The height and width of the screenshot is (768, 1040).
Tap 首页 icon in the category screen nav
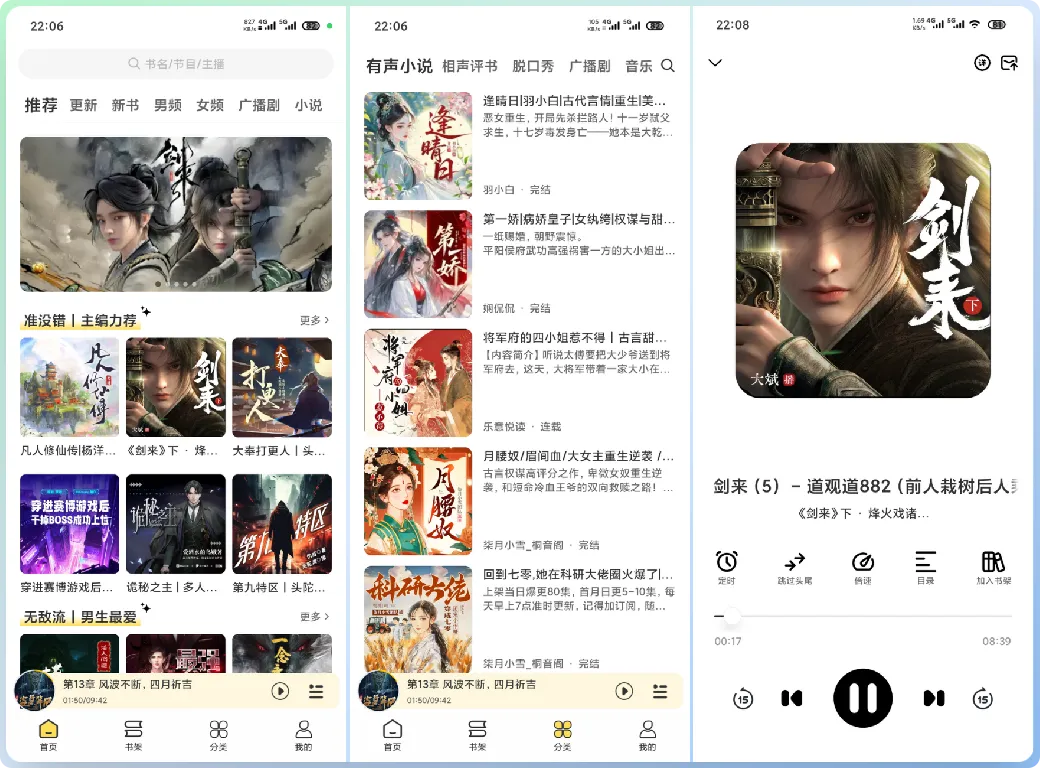click(x=392, y=730)
